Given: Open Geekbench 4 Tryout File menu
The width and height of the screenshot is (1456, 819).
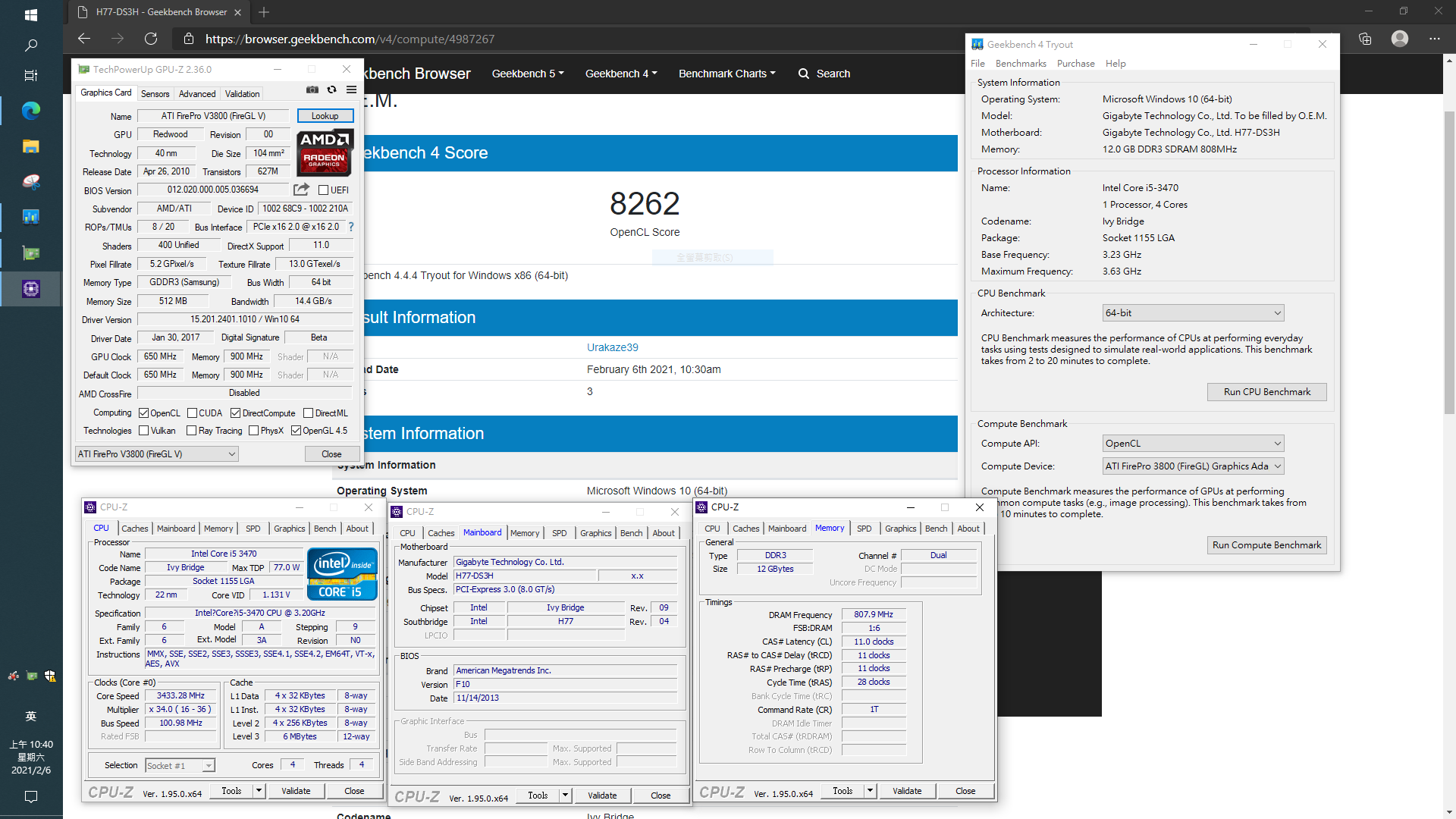Looking at the screenshot, I should coord(977,64).
